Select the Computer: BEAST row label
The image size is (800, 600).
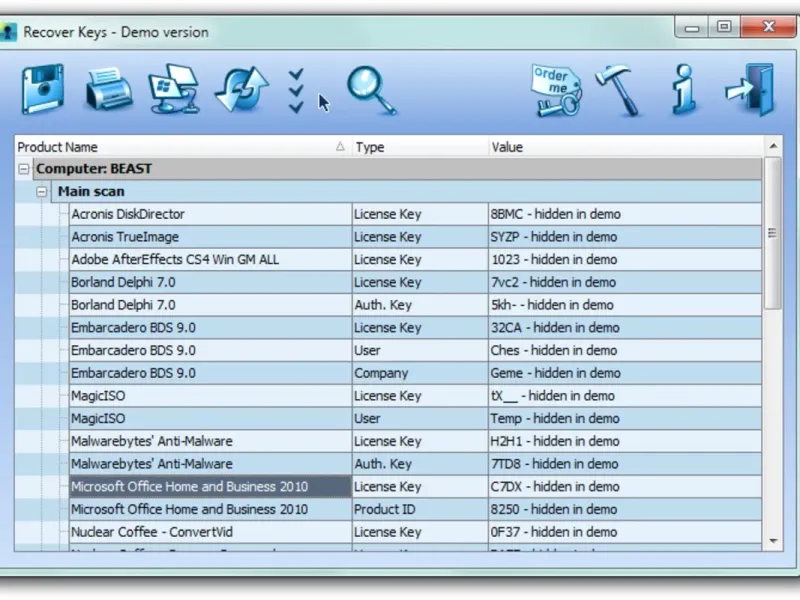pos(94,169)
